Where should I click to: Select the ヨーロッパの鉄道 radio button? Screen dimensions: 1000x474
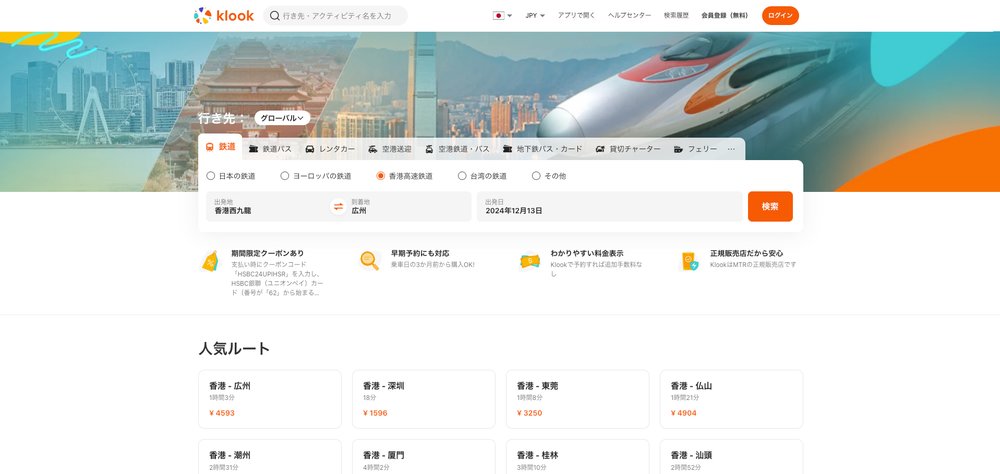(284, 176)
